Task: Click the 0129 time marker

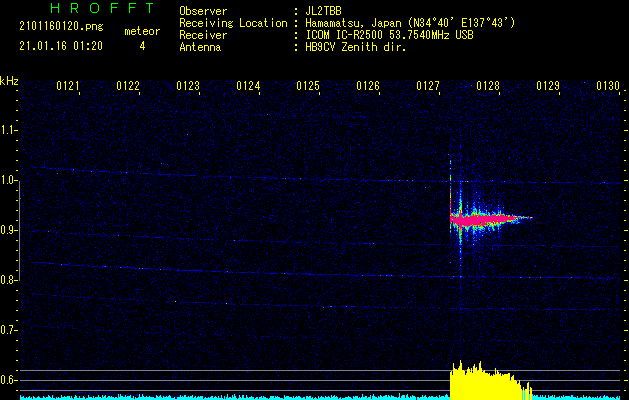Action: [x=548, y=86]
